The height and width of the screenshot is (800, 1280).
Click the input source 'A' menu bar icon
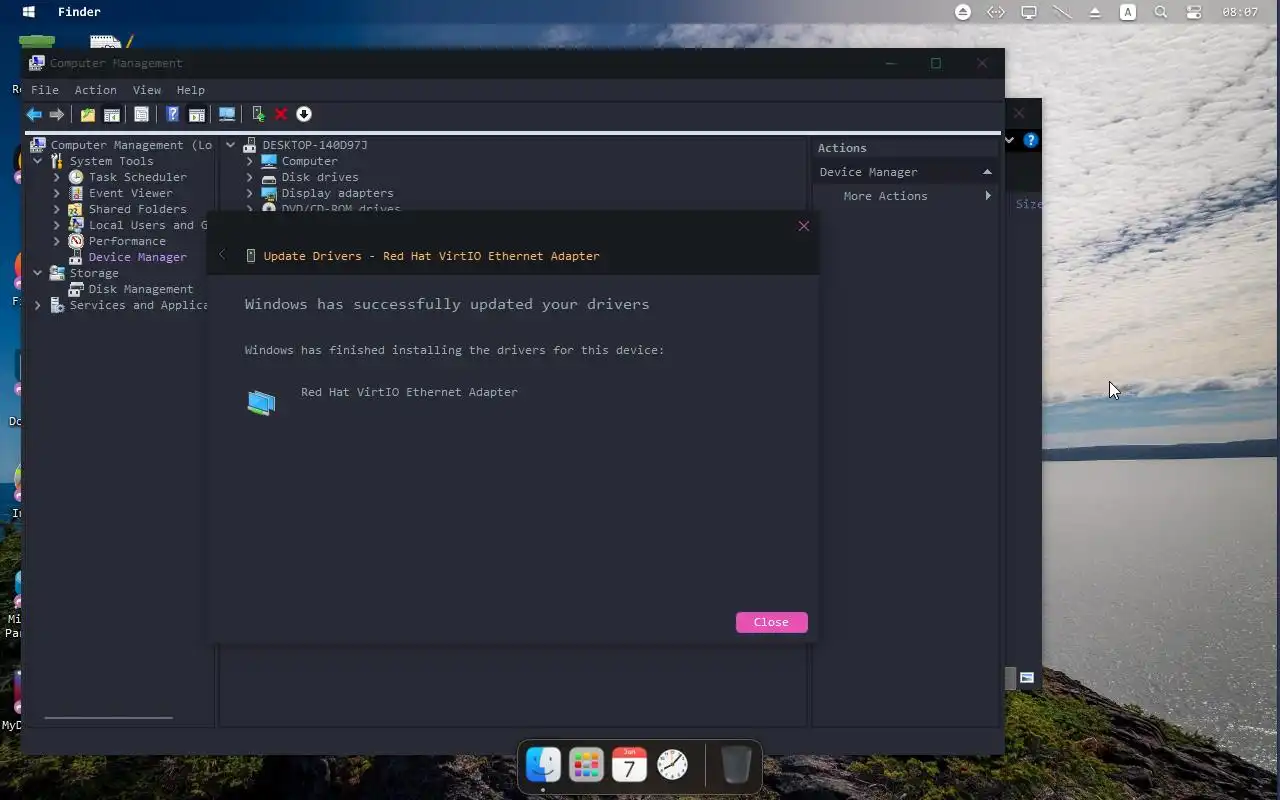[1128, 12]
